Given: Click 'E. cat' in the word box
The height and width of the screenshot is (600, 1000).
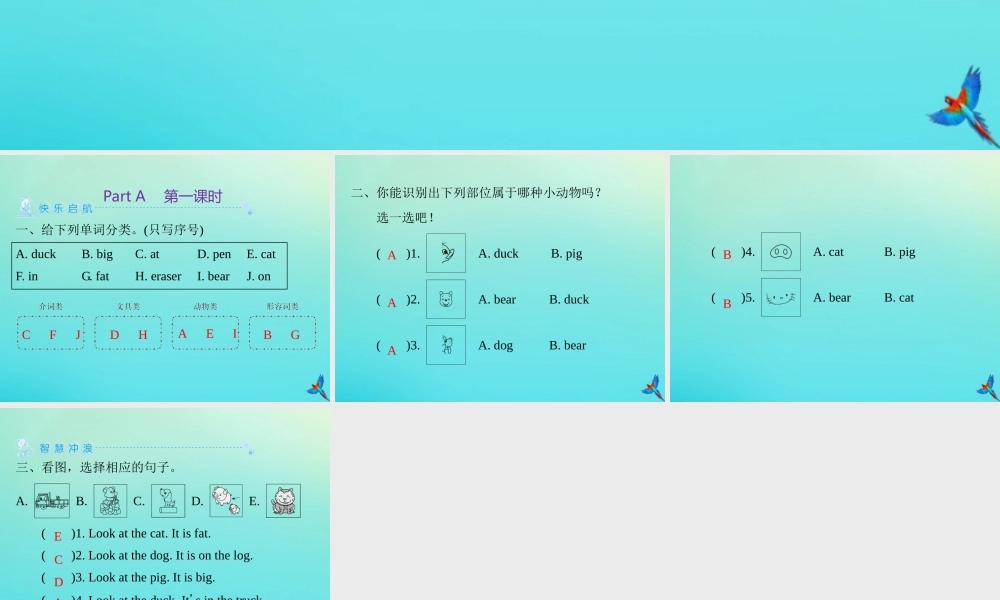Looking at the screenshot, I should point(261,254).
